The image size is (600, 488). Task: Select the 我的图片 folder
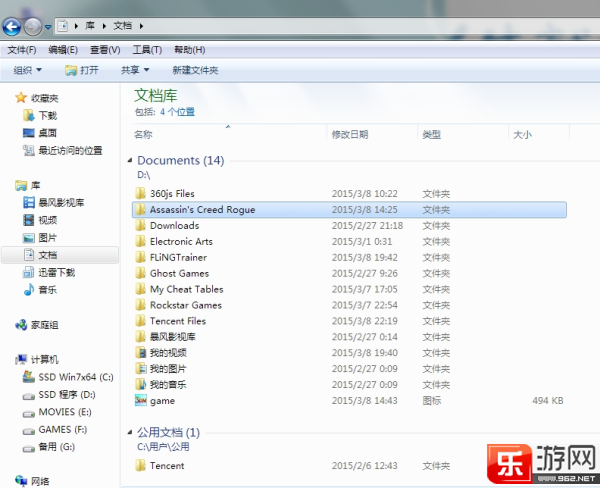click(349, 369)
